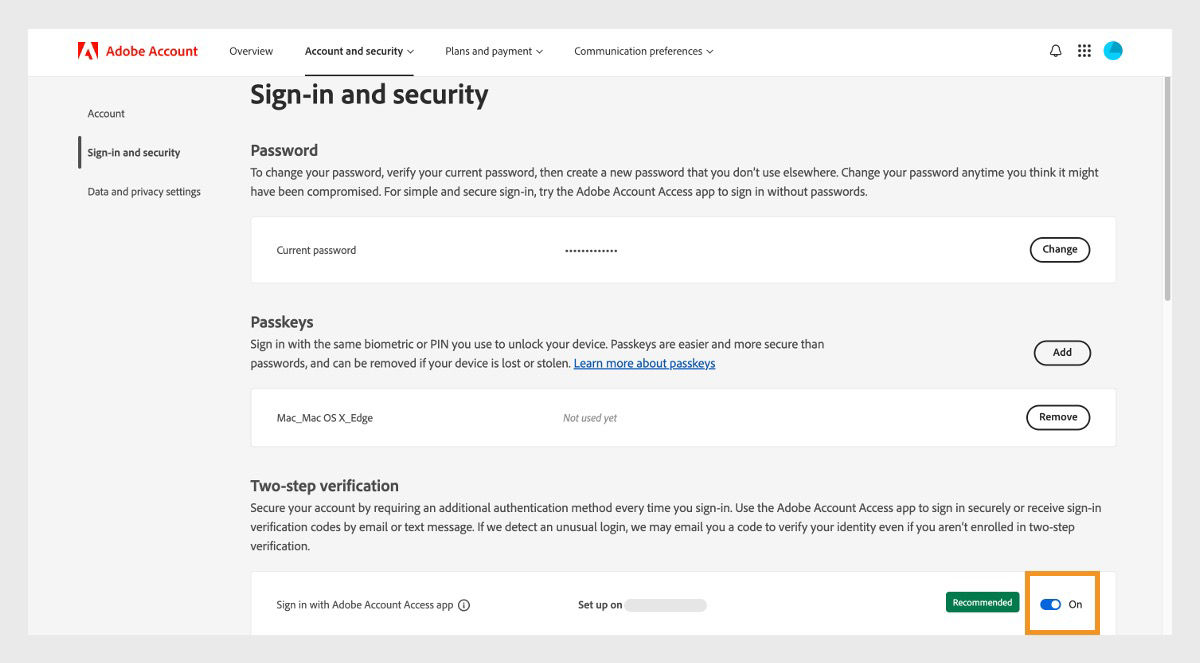Select Account in the sidebar

point(105,113)
